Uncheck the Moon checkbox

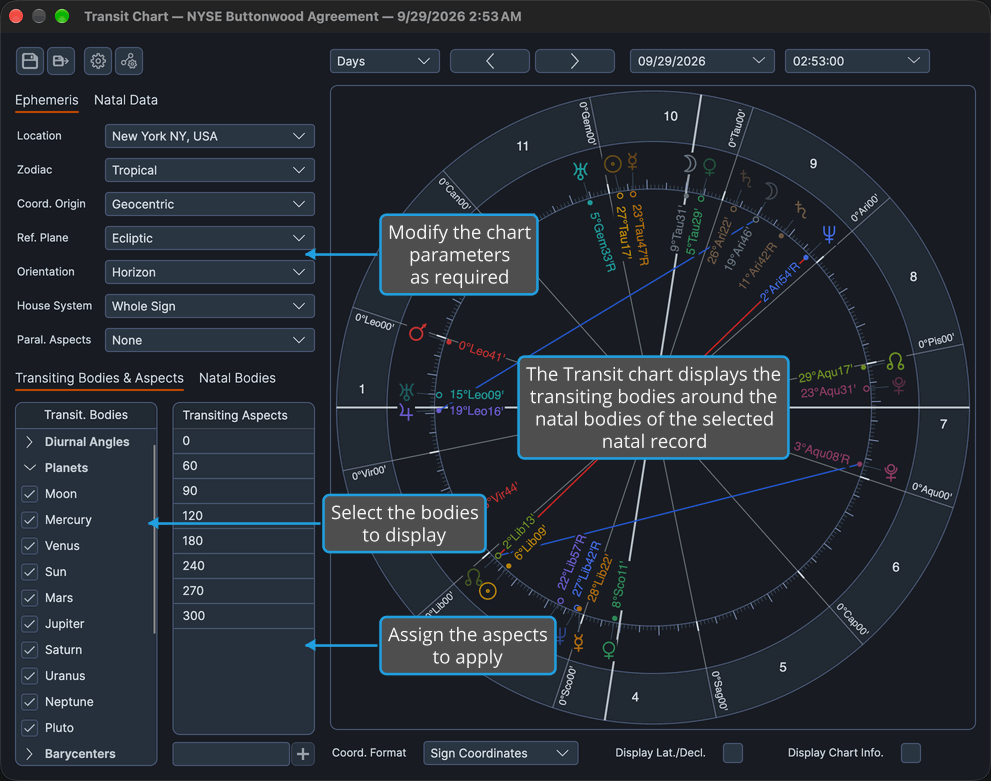[x=29, y=493]
